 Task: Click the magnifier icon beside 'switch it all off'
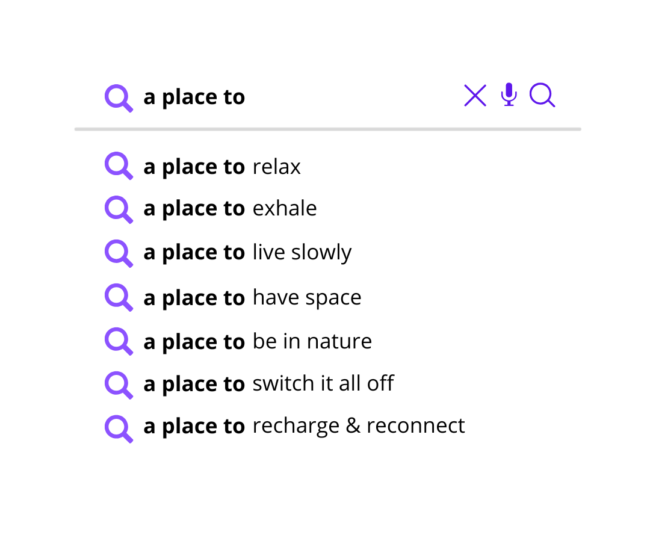point(119,385)
